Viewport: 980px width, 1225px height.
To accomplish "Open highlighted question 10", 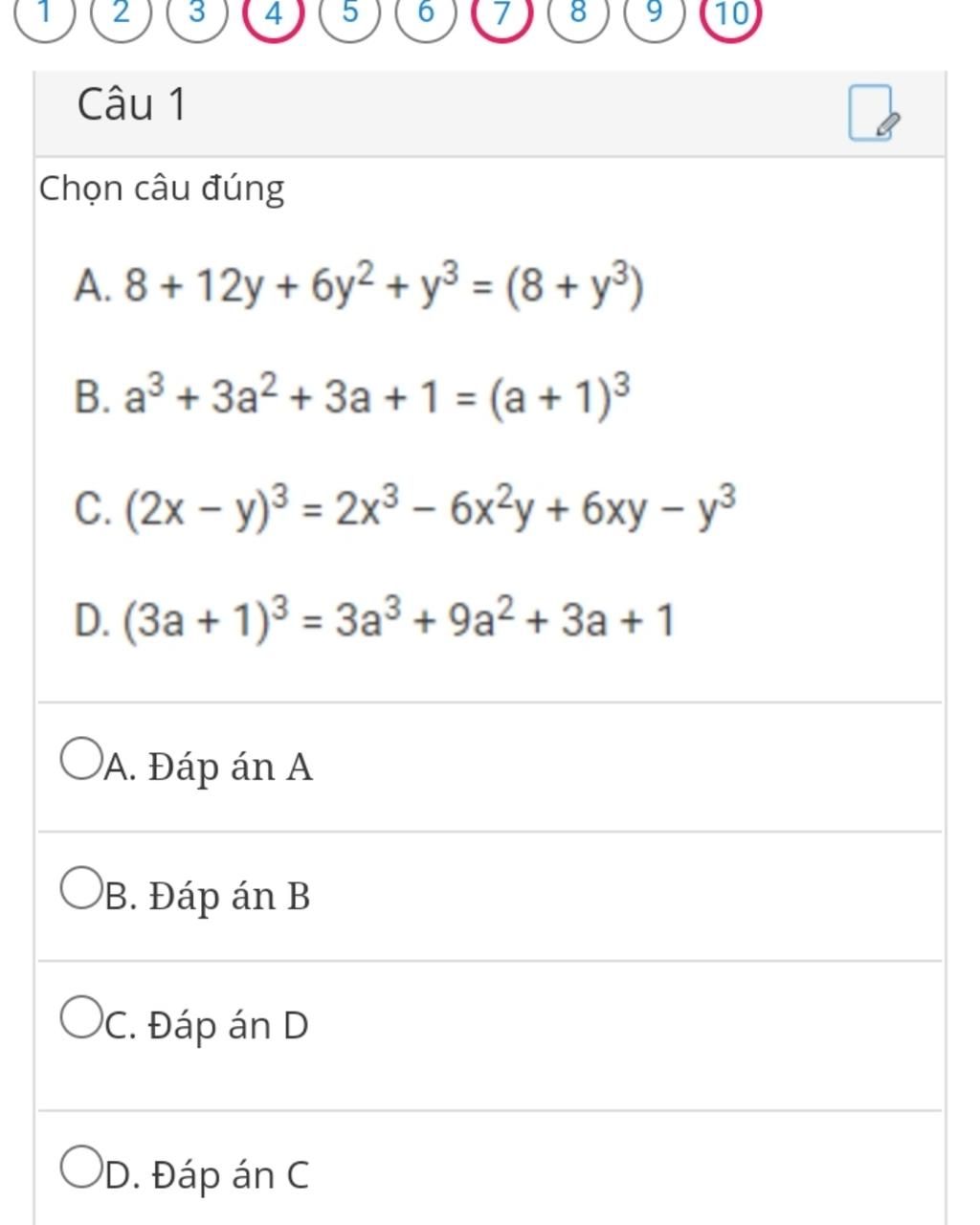I will [731, 14].
